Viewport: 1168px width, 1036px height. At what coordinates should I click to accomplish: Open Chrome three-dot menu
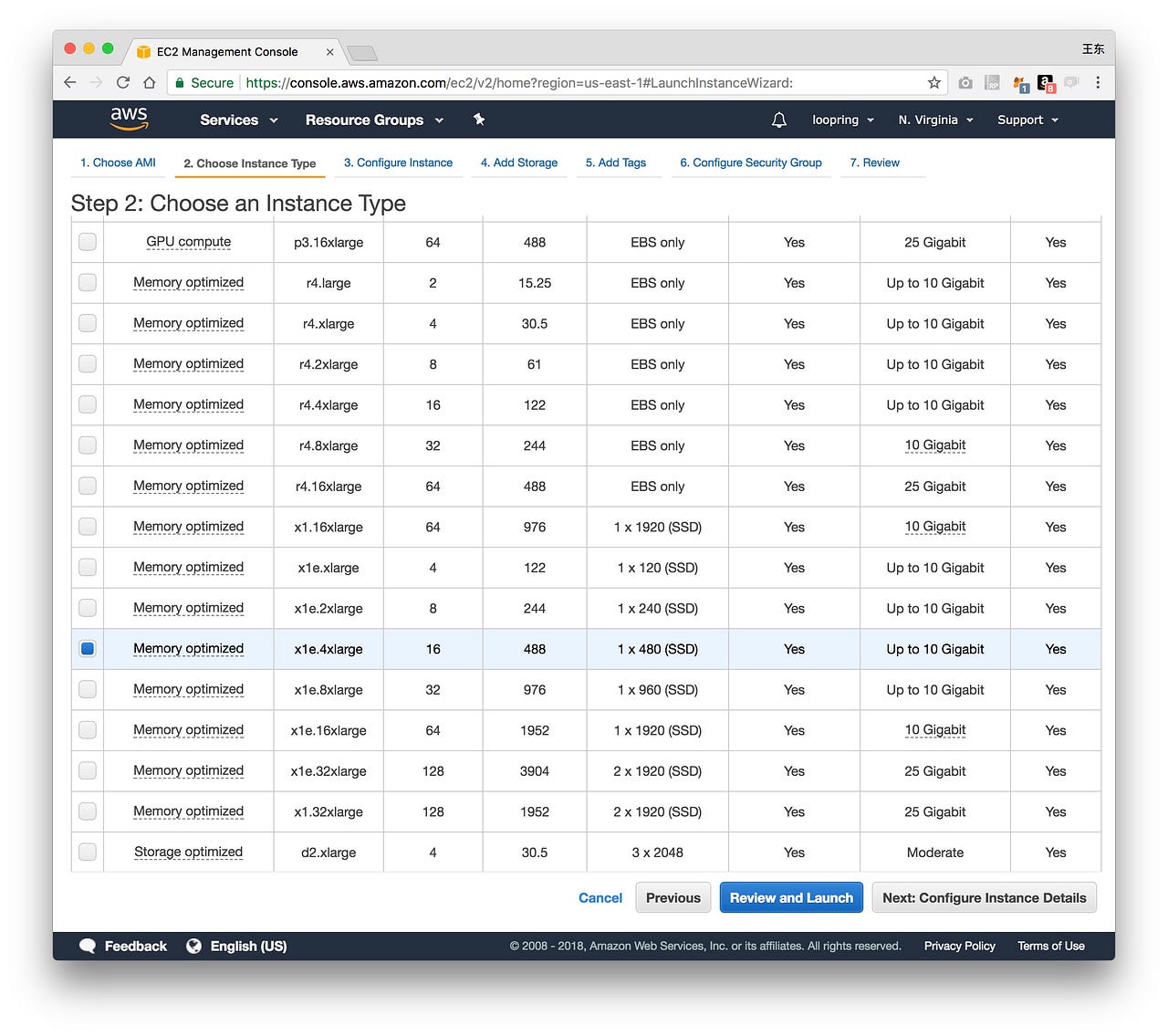click(1098, 82)
